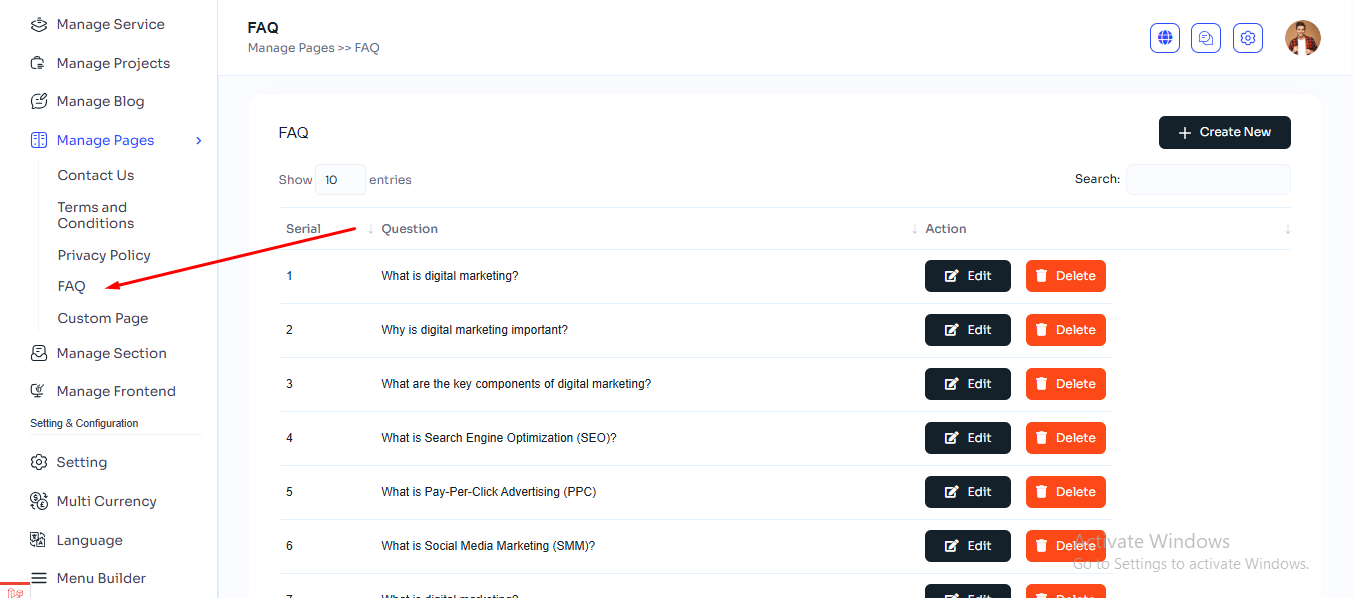Screen dimensions: 1354x598
Task: Click the Manage Blog sidebar icon
Action: 39,101
